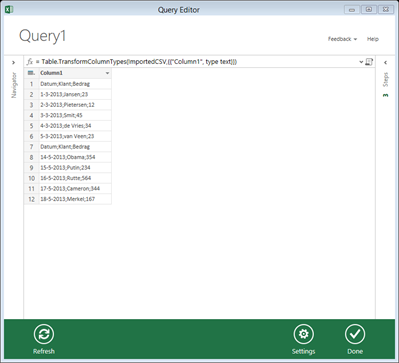
Task: Select cell "17-5-2013;Cameron;344"
Action: pyautogui.click(x=75, y=188)
